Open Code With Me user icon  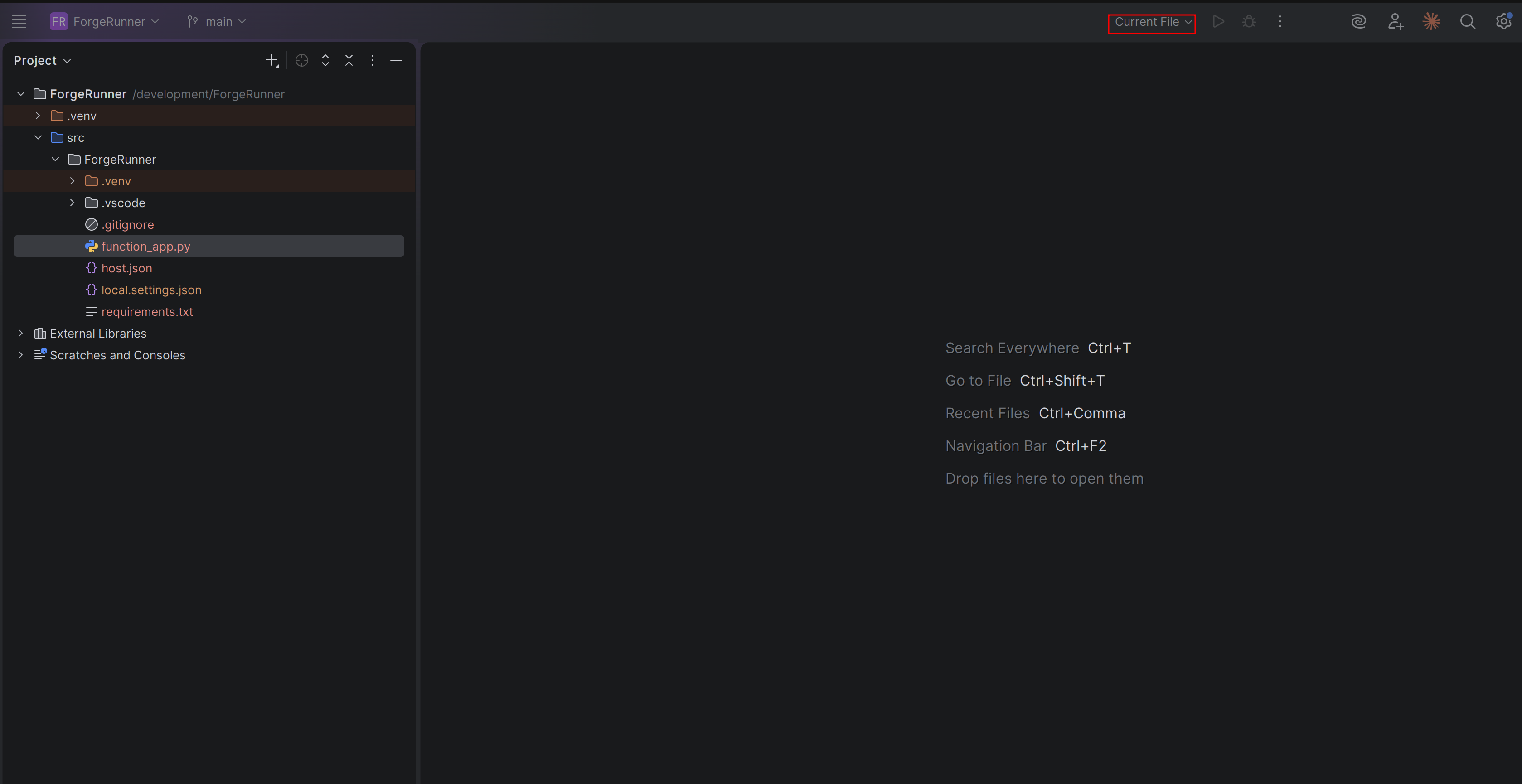coord(1395,22)
